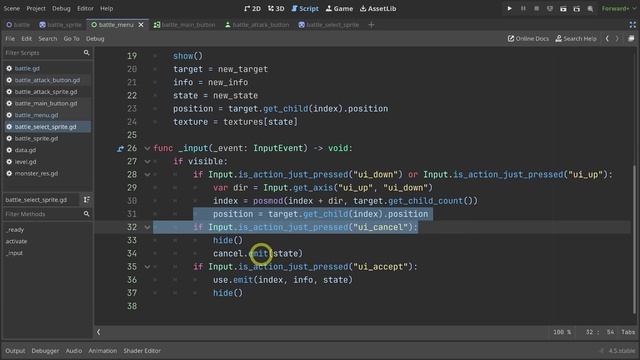
Task: Open the AssetLib workspace
Action: pos(378,8)
